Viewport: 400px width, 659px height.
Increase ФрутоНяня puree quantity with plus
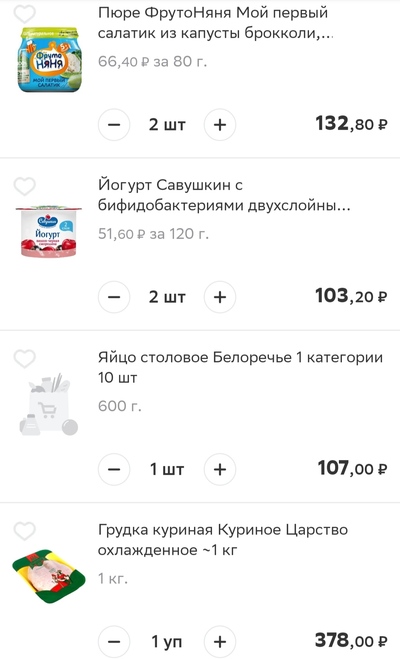pyautogui.click(x=220, y=124)
